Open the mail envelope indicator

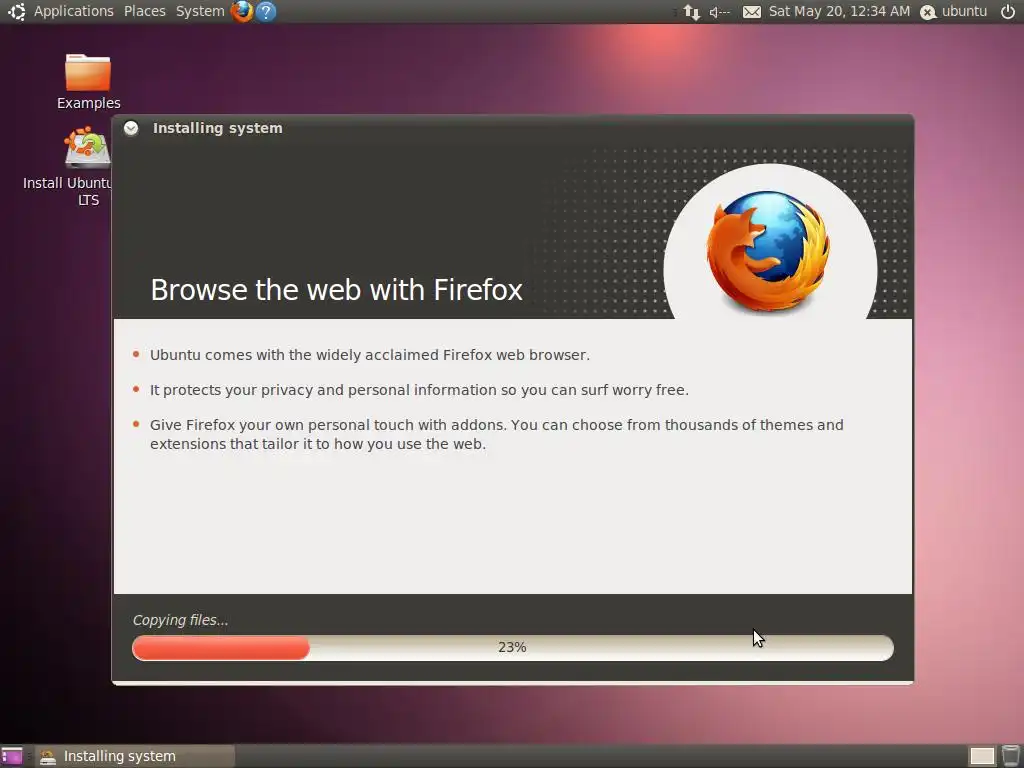pos(752,12)
